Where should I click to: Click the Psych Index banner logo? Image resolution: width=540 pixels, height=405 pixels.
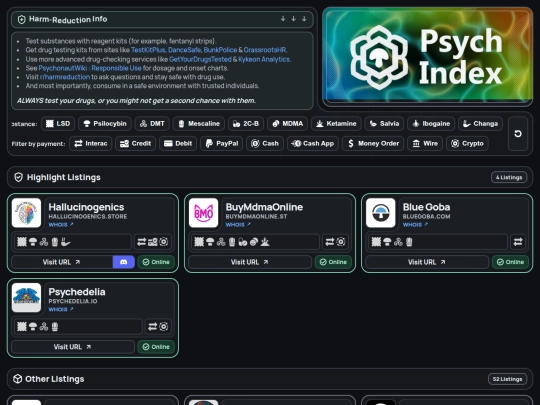(x=428, y=57)
